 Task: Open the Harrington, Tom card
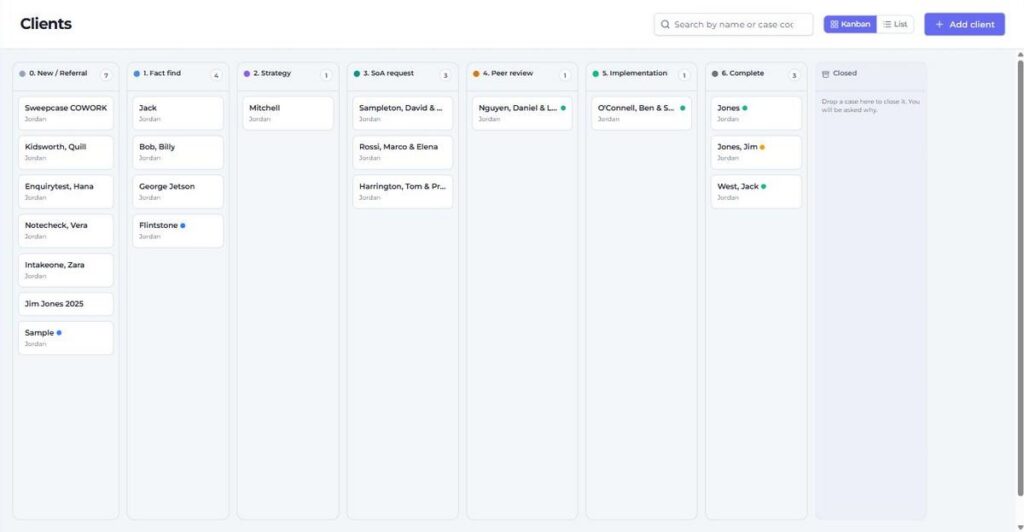(402, 191)
